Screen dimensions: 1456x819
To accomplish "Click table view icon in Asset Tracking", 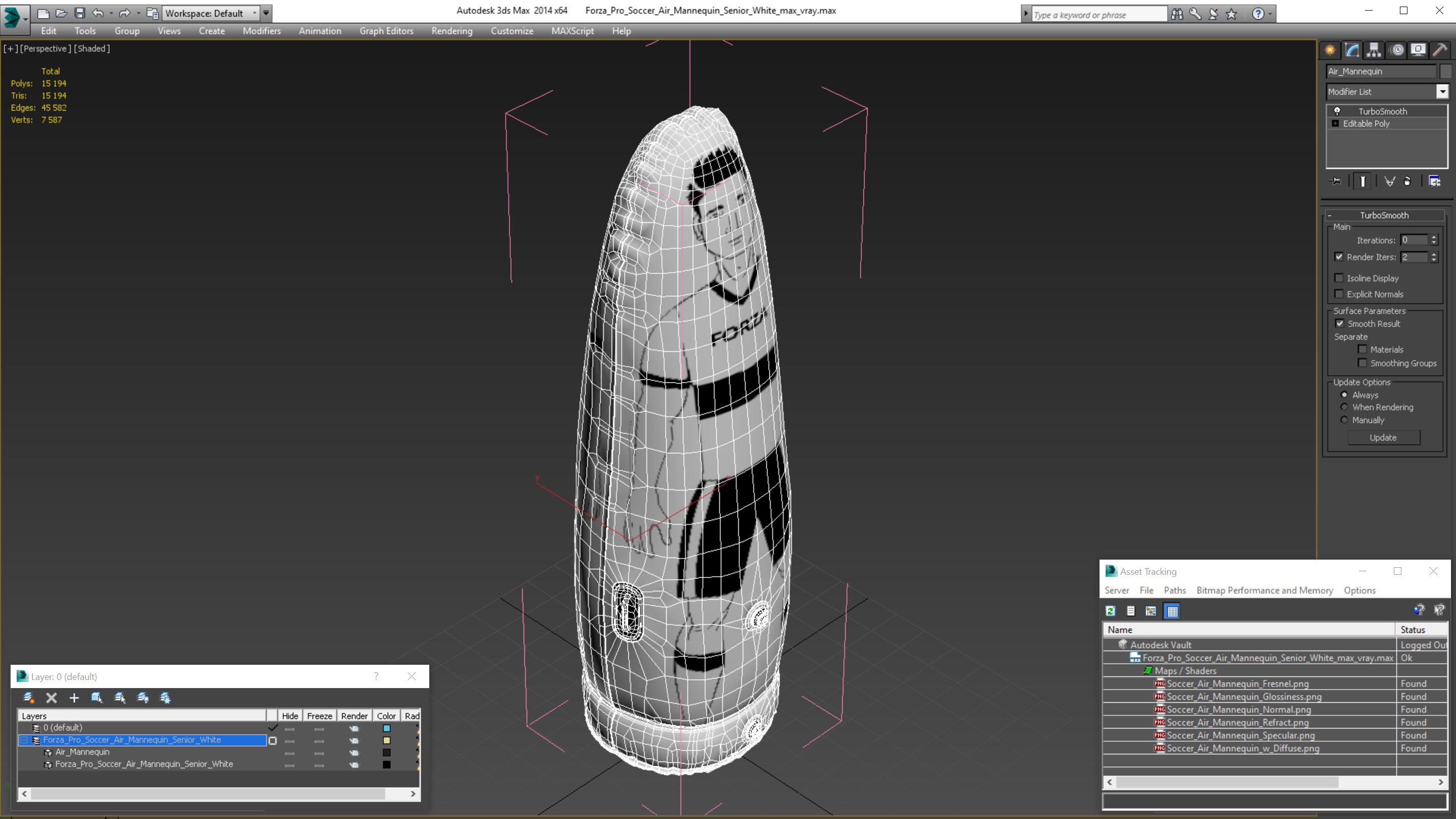I will (1172, 611).
